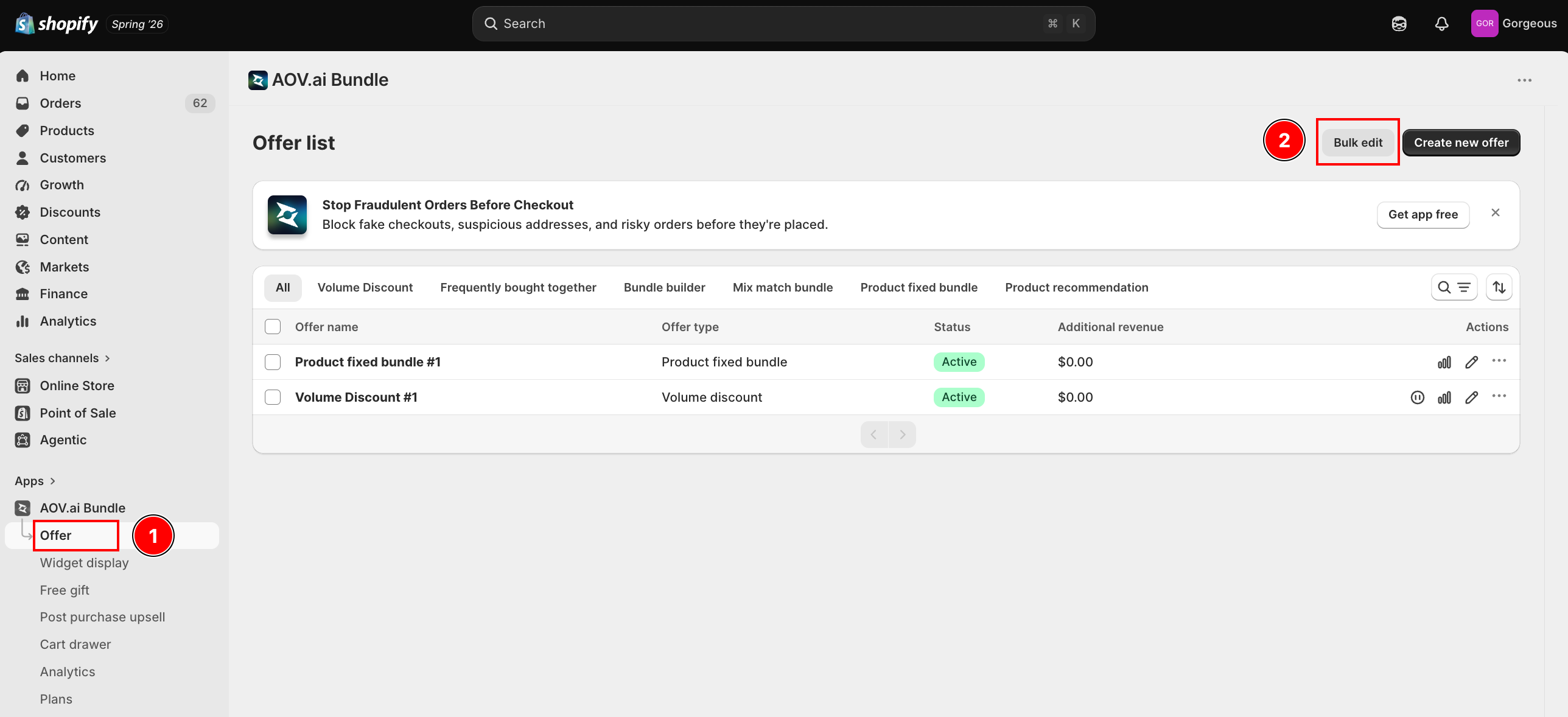Viewport: 1568px width, 717px height.
Task: Edit Volume Discount #1 with pencil icon
Action: pos(1472,397)
